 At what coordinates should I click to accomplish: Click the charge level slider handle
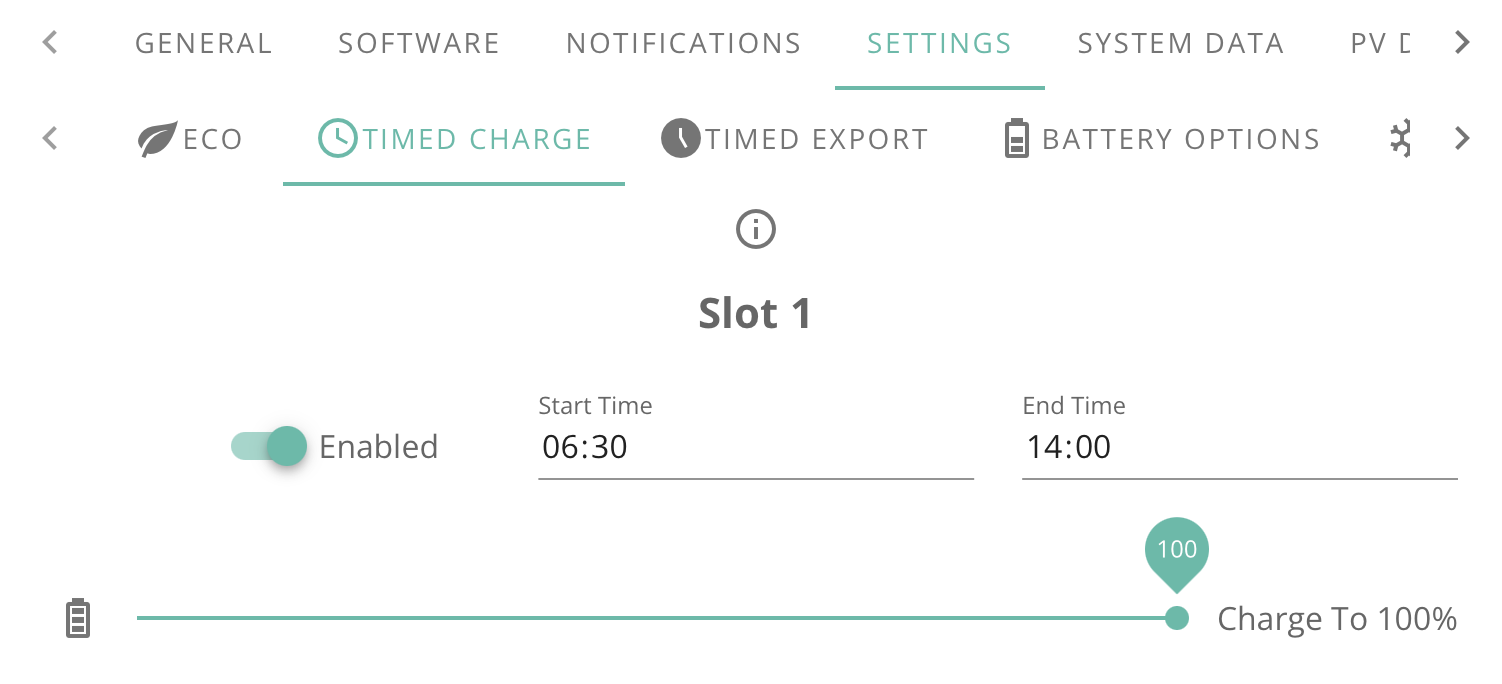click(x=1177, y=618)
